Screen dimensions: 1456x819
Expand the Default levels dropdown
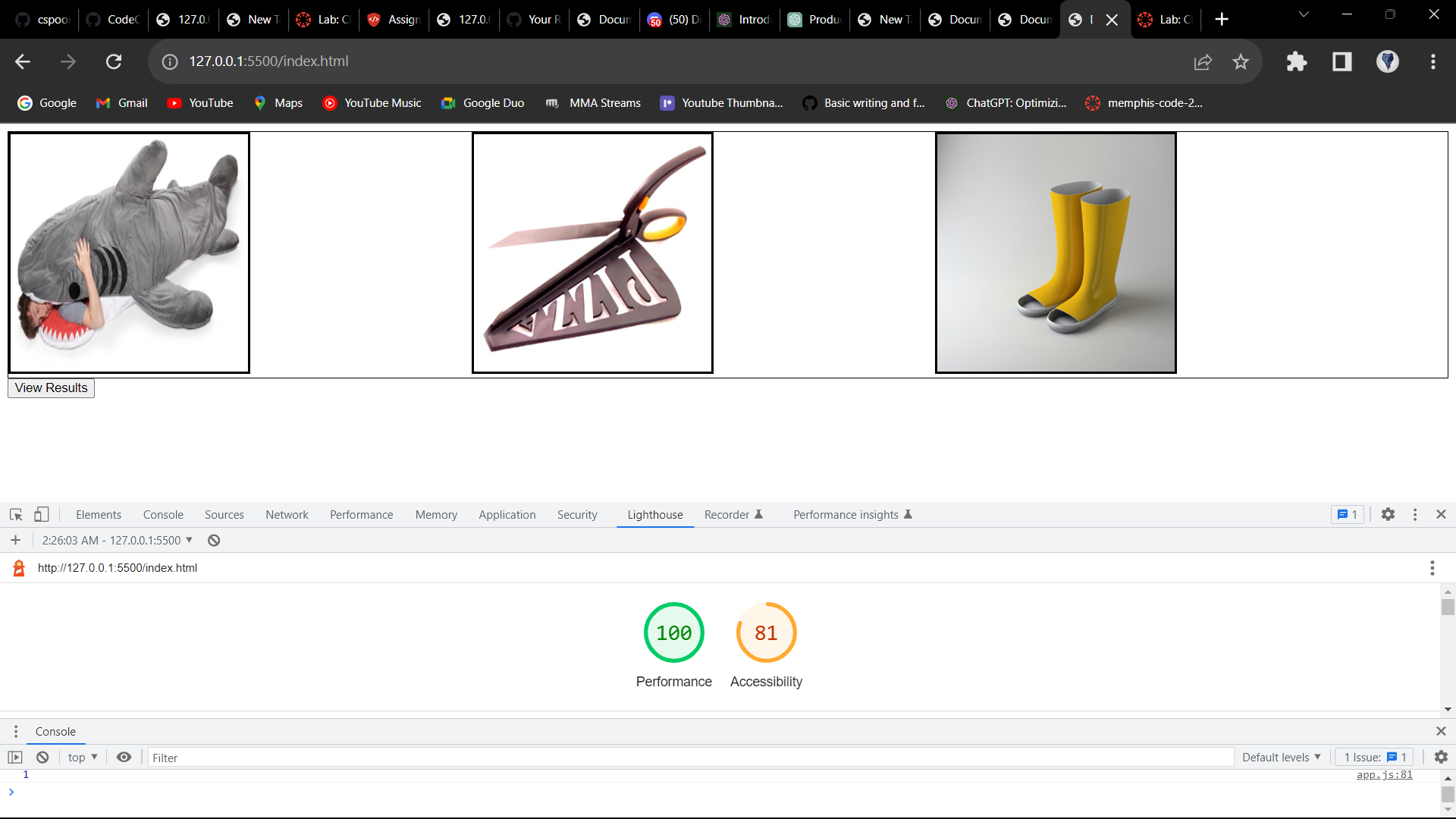[1281, 758]
